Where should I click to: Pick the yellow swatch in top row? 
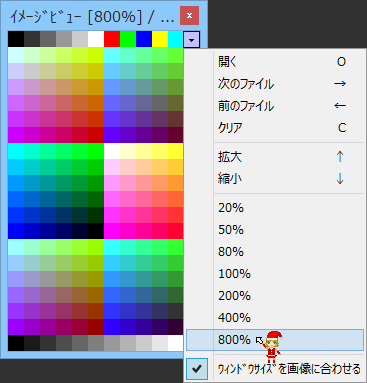coord(160,39)
